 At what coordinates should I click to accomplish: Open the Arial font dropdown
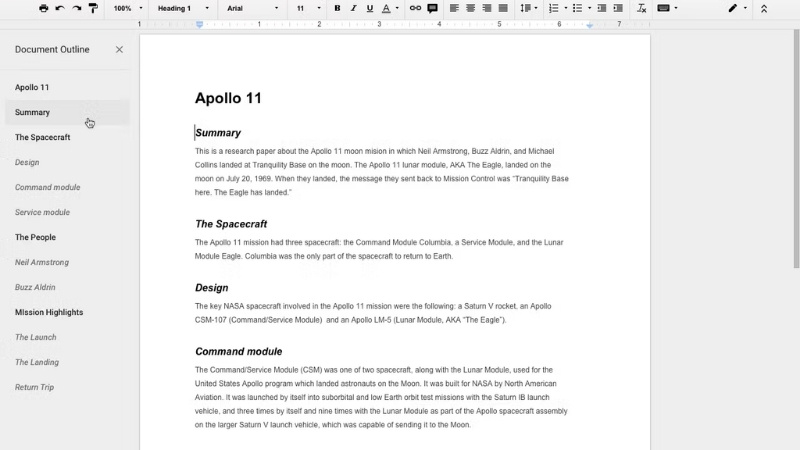(252, 8)
